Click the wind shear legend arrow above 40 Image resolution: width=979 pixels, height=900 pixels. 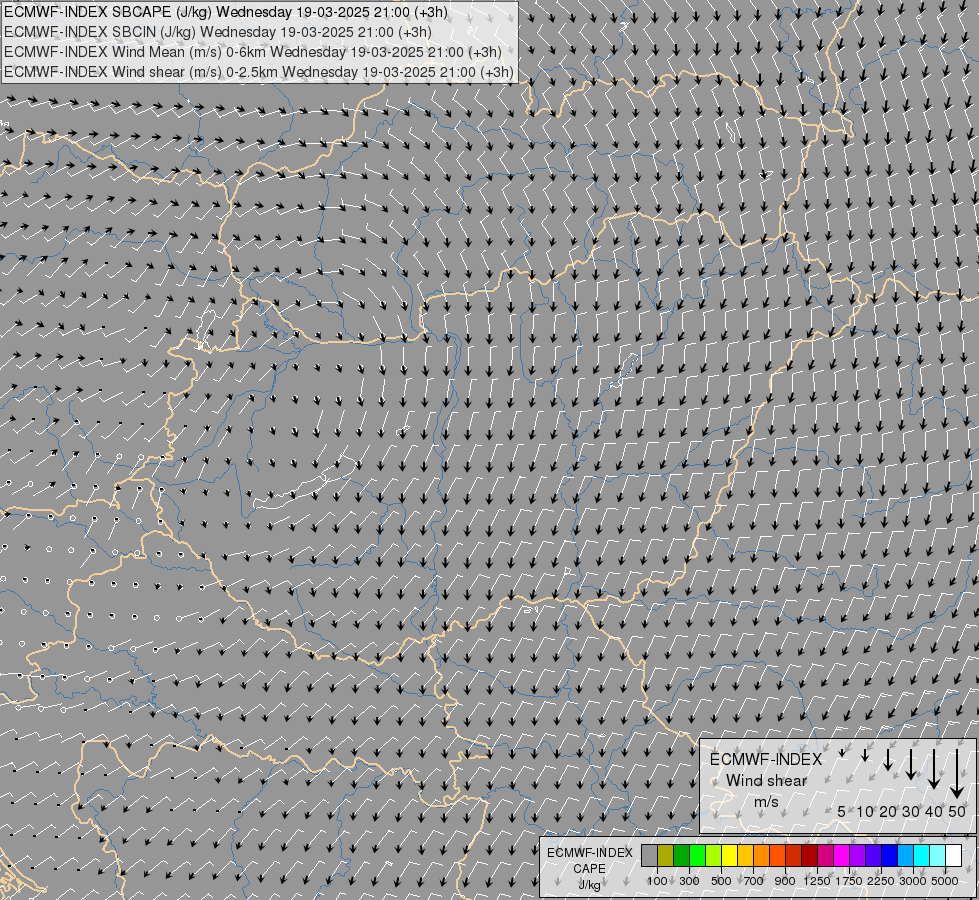[934, 769]
